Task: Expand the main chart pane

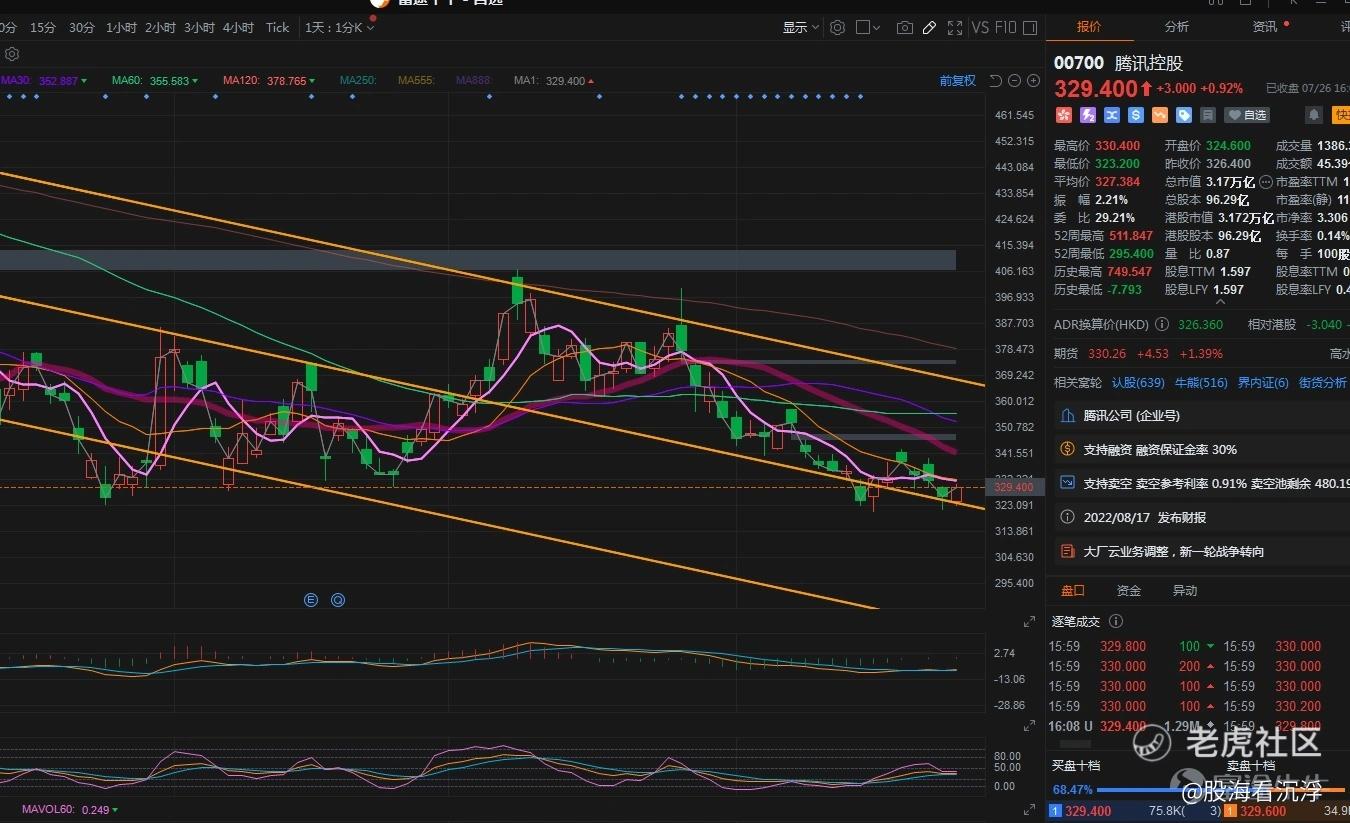Action: pyautogui.click(x=1029, y=622)
